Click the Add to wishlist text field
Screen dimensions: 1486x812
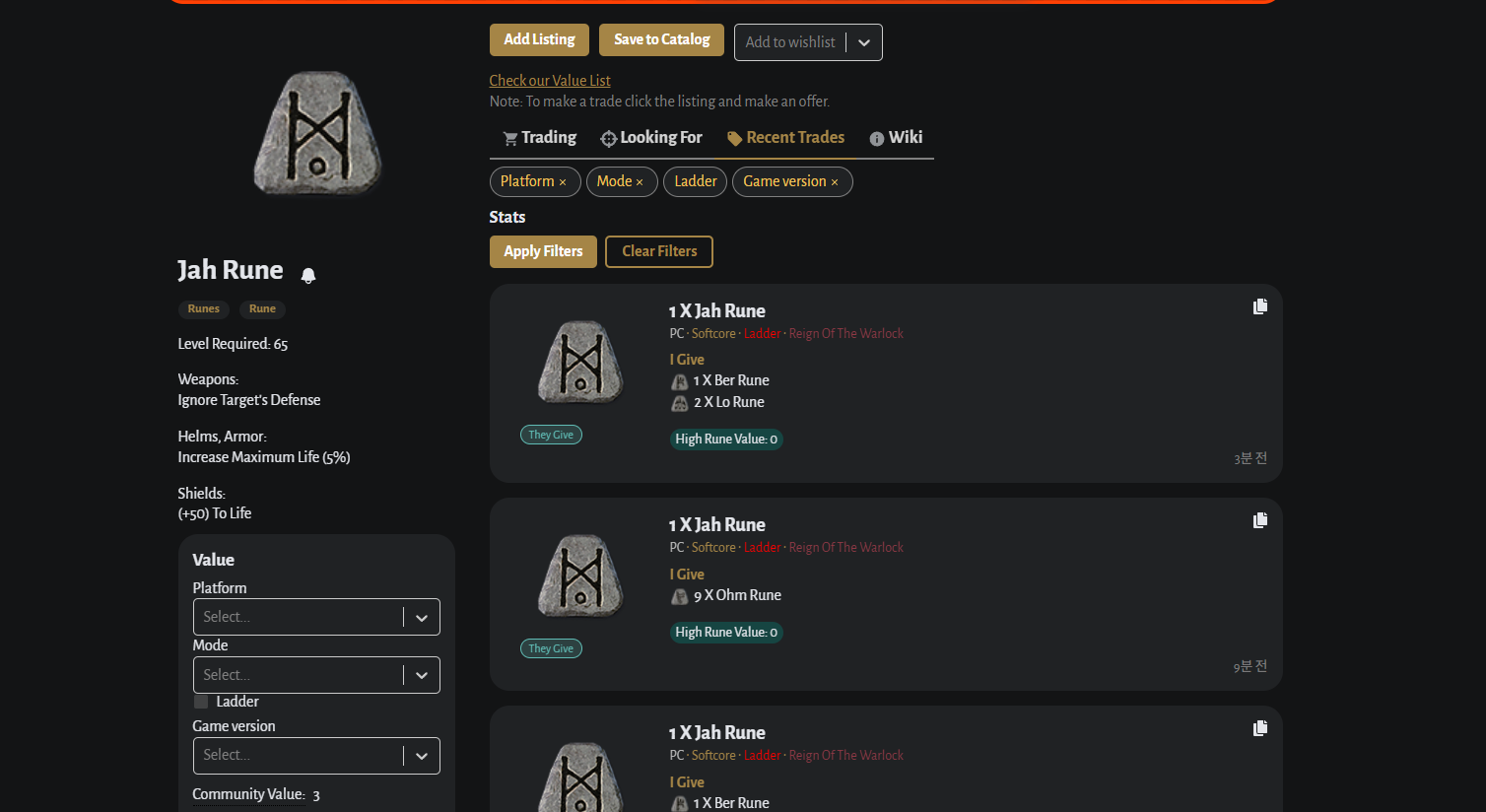point(790,42)
